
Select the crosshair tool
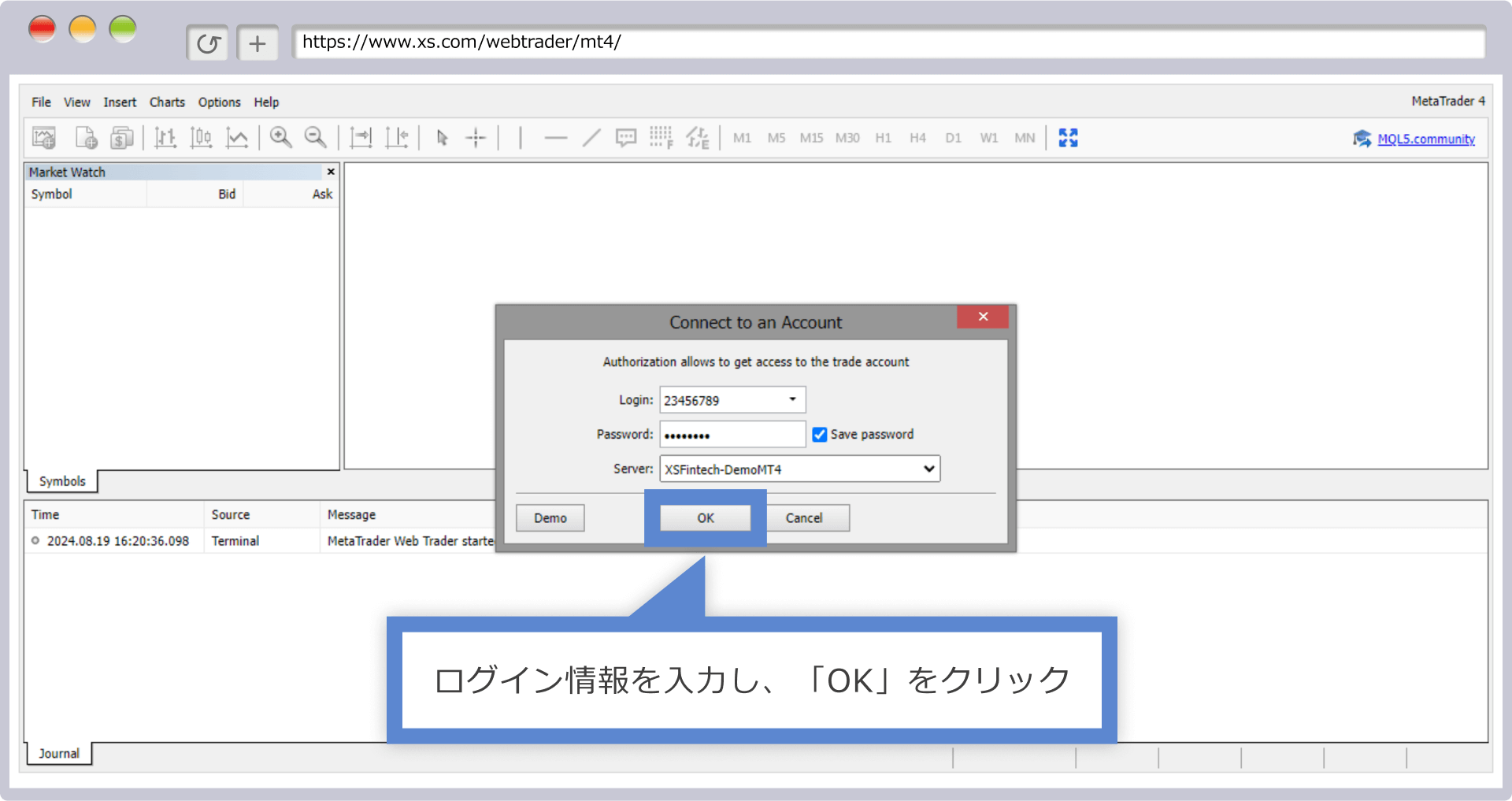pyautogui.click(x=476, y=138)
